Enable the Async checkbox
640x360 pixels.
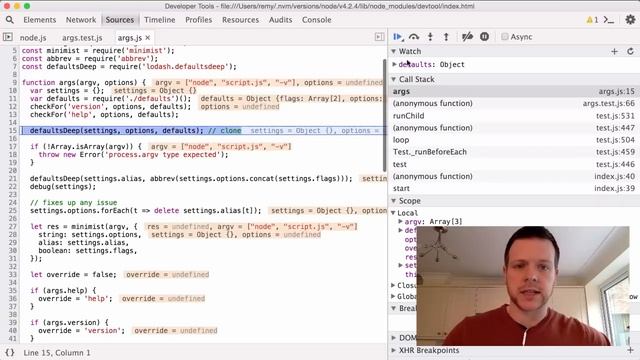[x=505, y=37]
